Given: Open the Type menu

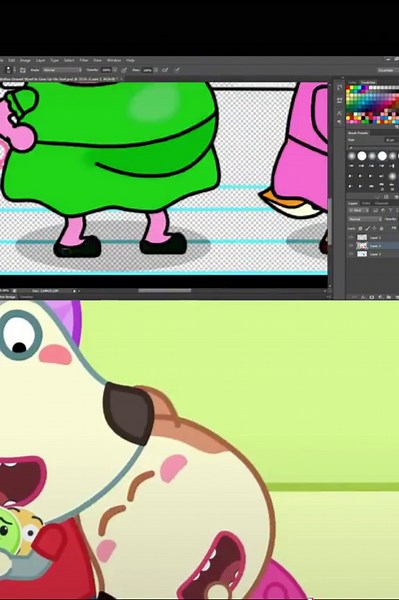Looking at the screenshot, I should tap(55, 60).
